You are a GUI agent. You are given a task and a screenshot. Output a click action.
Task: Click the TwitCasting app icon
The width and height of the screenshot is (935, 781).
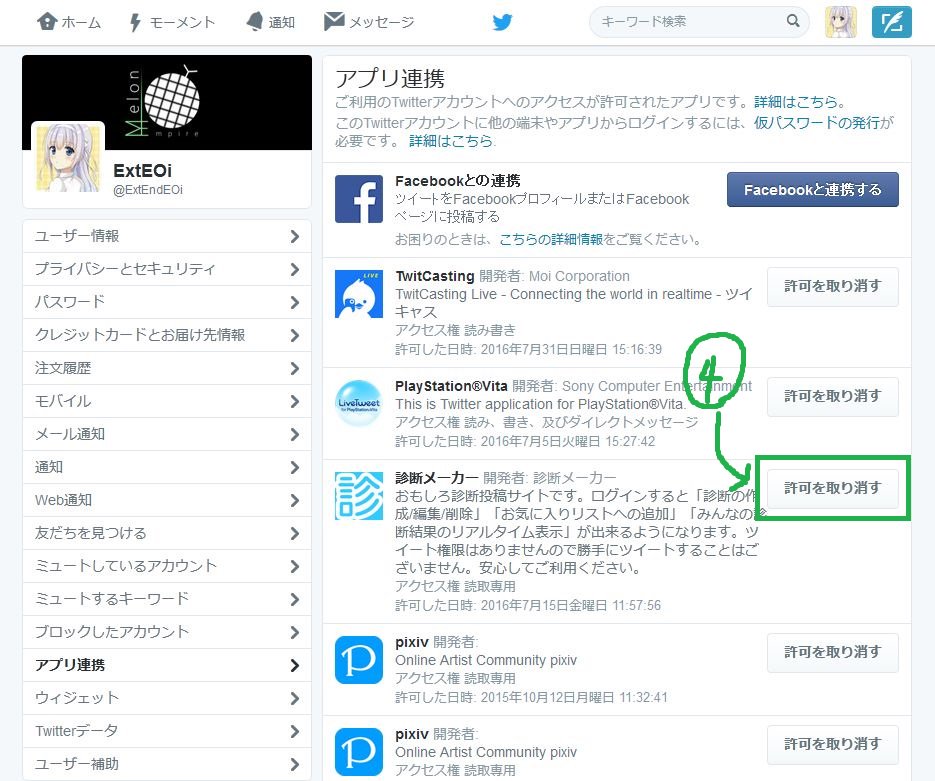tap(358, 294)
